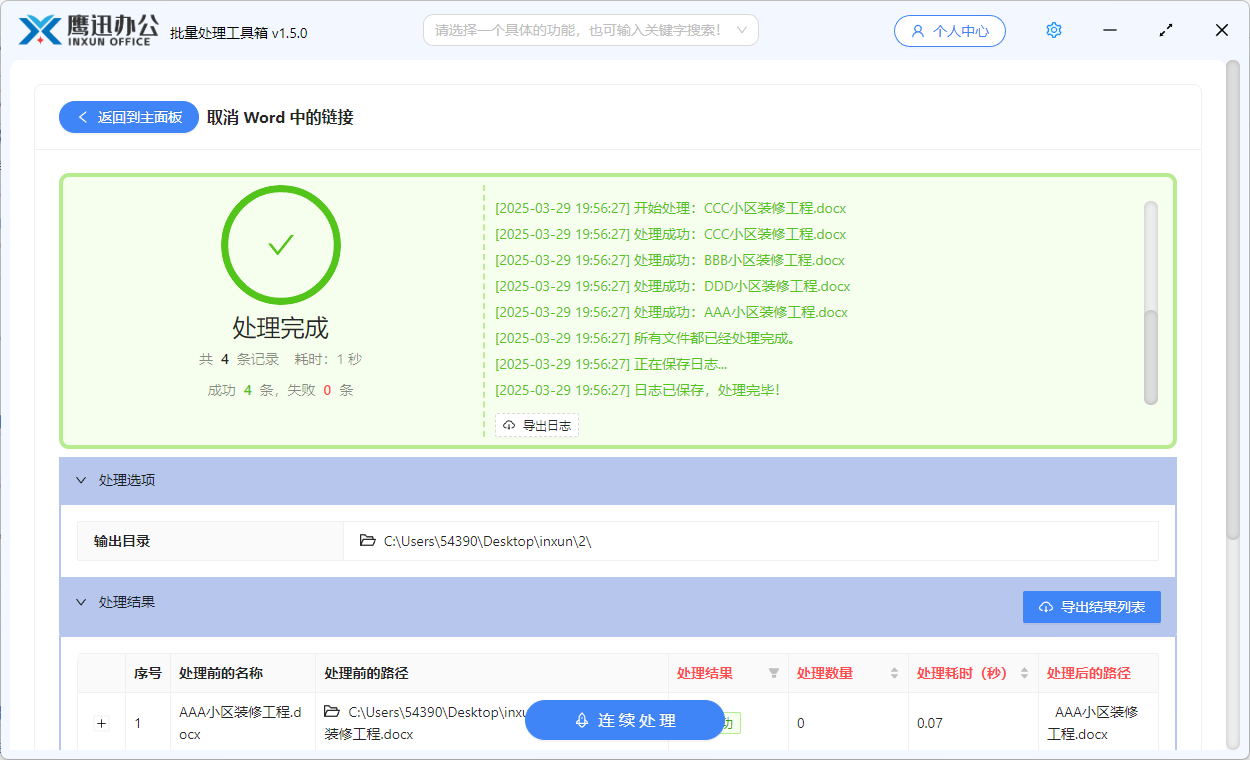Click the folder icon beside 输出目录 path

[x=368, y=540]
